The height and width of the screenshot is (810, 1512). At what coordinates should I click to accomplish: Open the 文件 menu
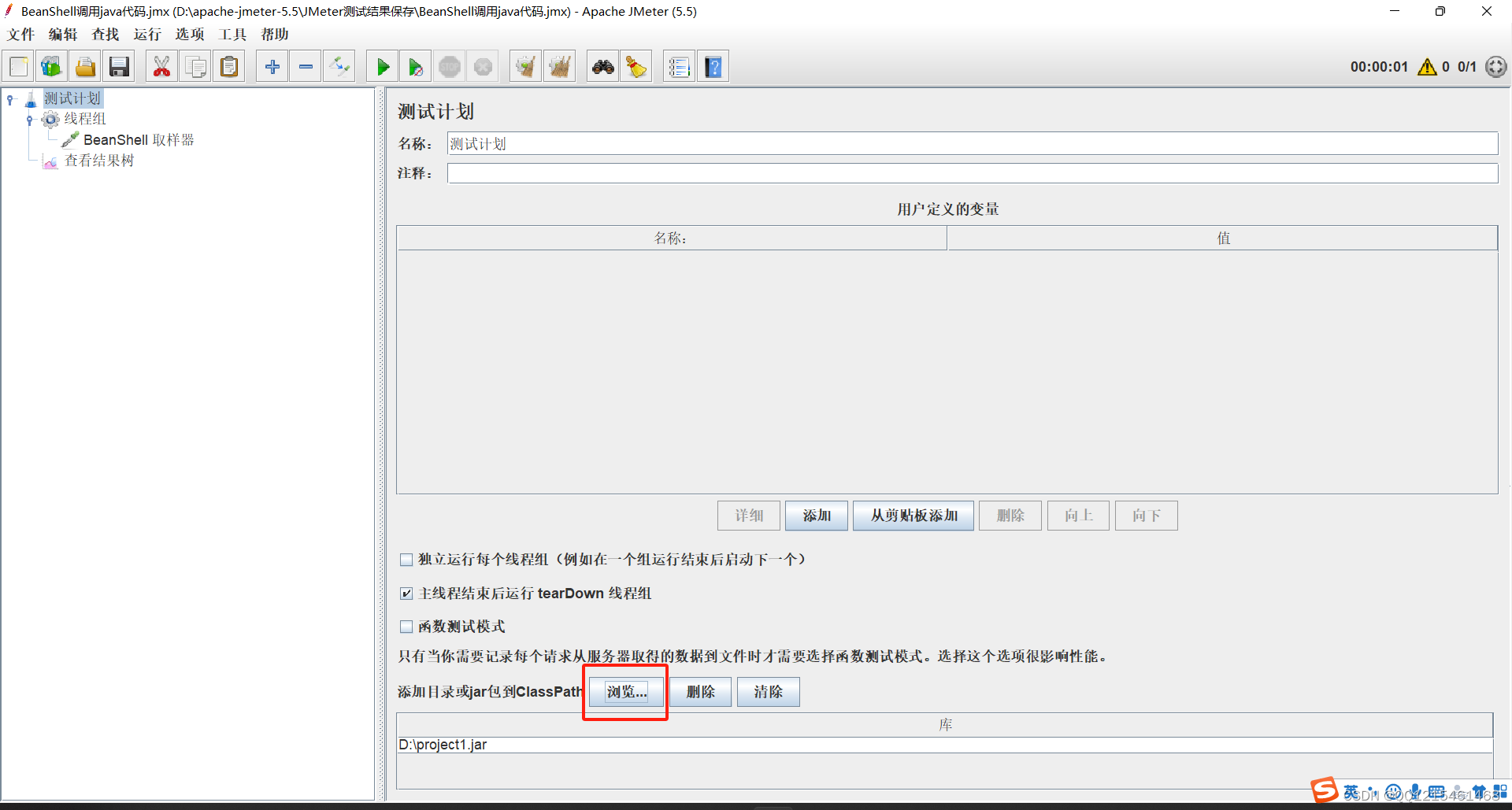click(21, 35)
